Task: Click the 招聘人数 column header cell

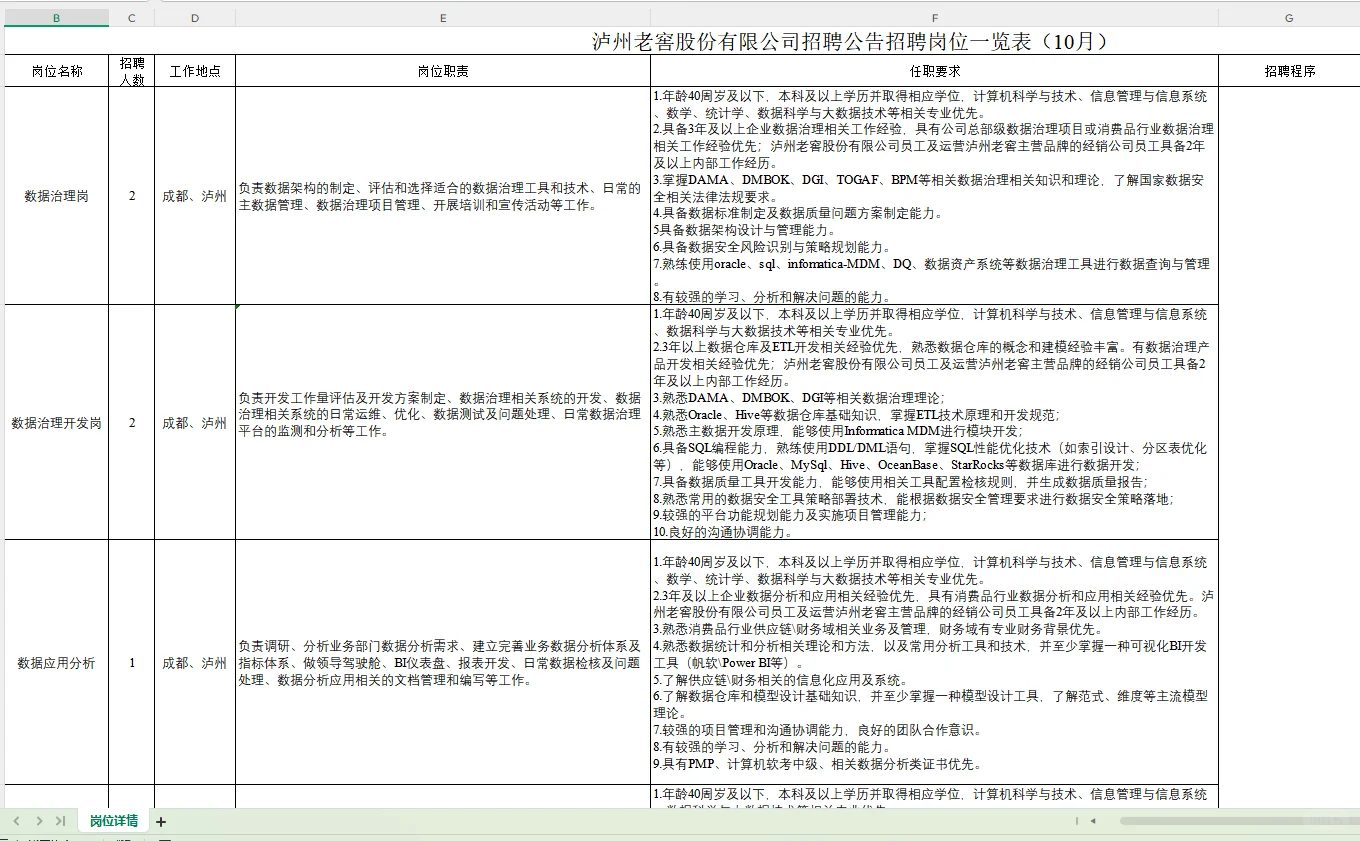Action: click(131, 70)
